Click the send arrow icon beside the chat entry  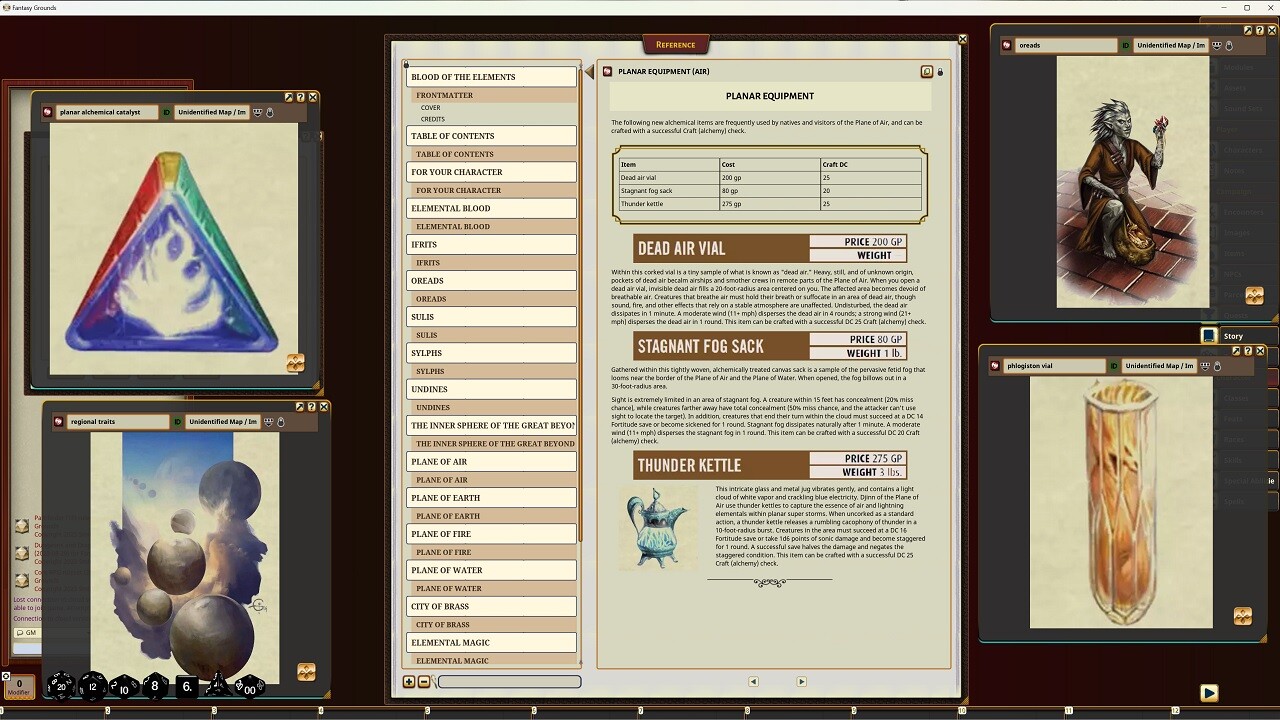click(1209, 692)
